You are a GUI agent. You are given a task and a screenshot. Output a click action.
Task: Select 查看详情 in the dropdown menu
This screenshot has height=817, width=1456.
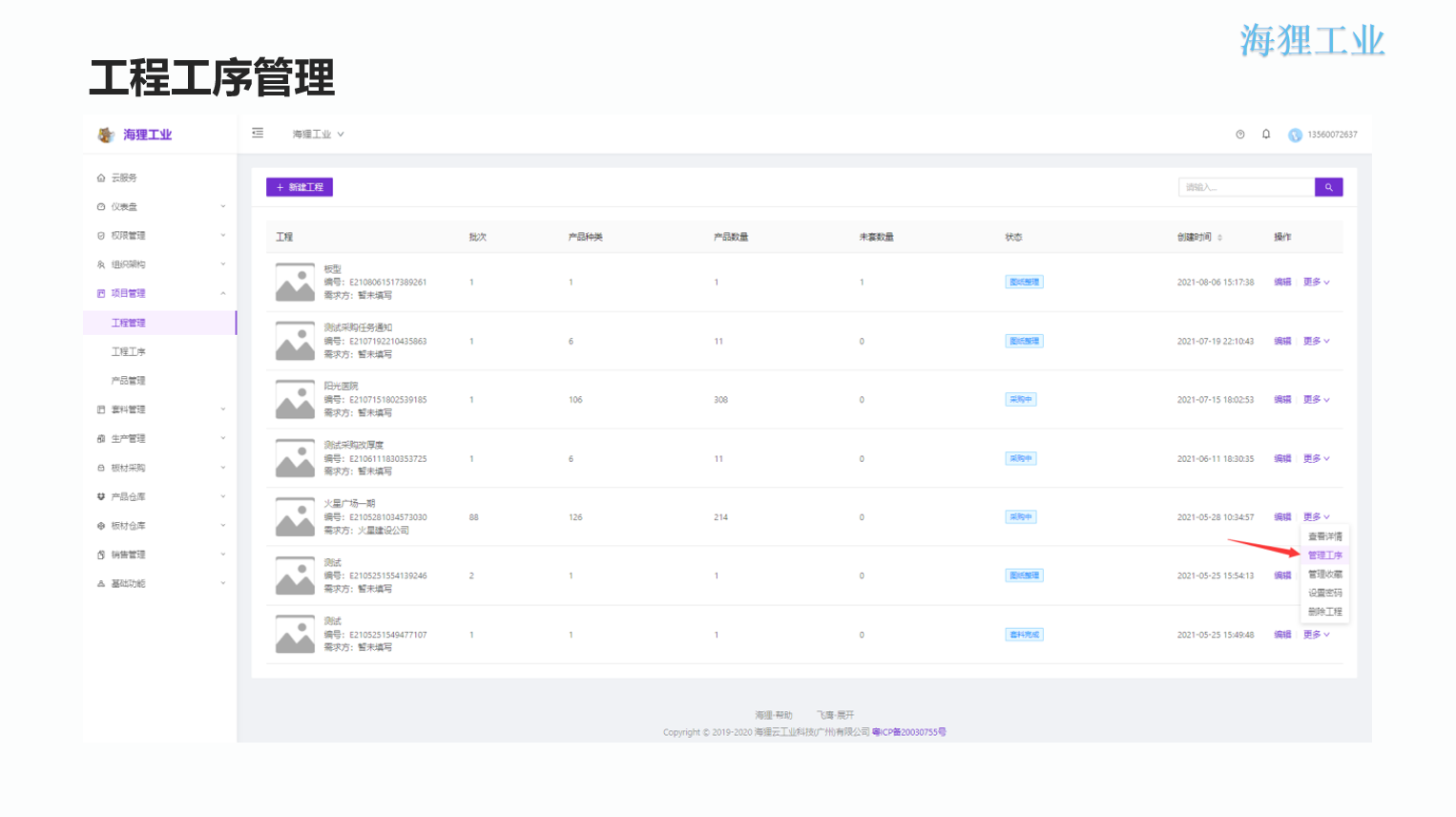1324,536
